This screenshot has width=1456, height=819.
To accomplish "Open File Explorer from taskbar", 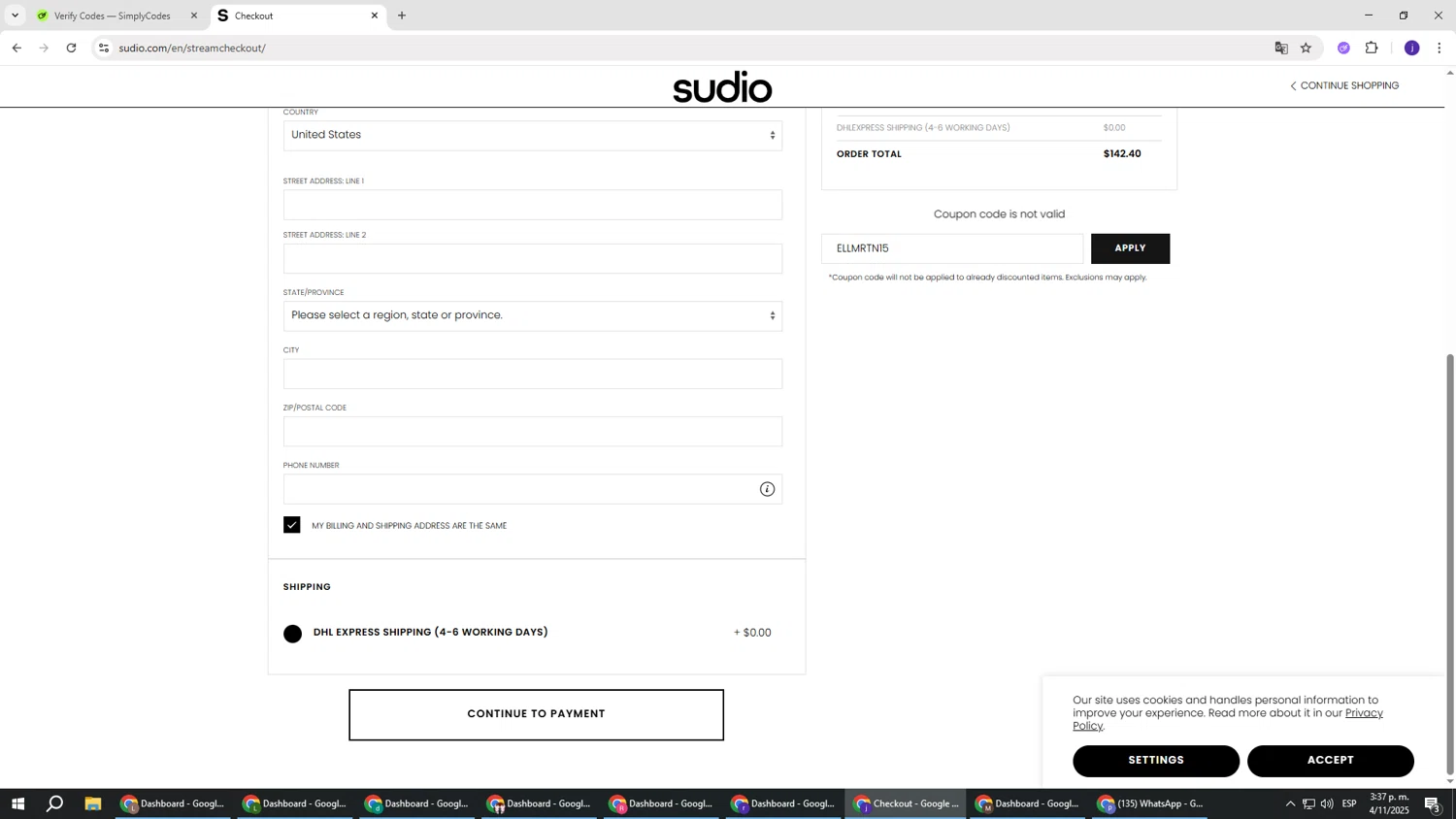I will click(x=93, y=803).
